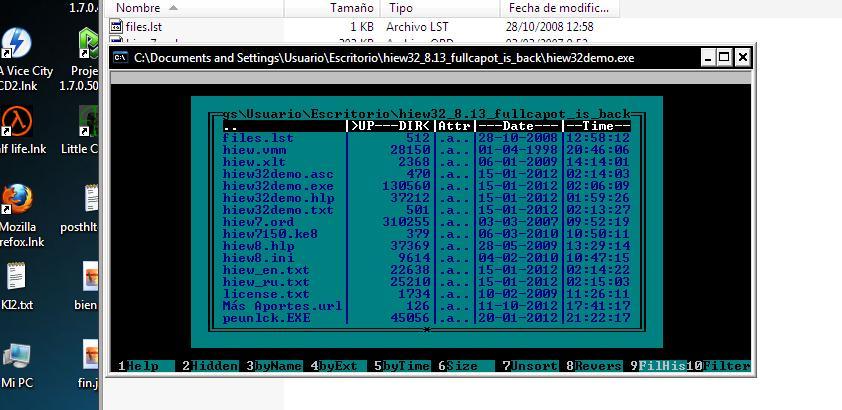This screenshot has width=842, height=410.
Task: Select the files.lst icon in Explorer window
Action: (x=116, y=26)
